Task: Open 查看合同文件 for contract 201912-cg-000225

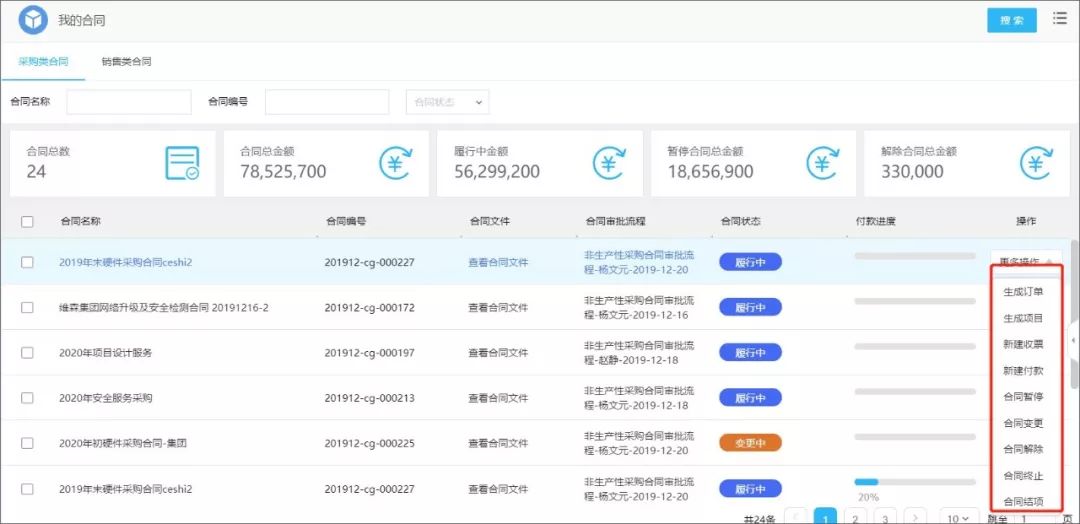Action: (498, 443)
